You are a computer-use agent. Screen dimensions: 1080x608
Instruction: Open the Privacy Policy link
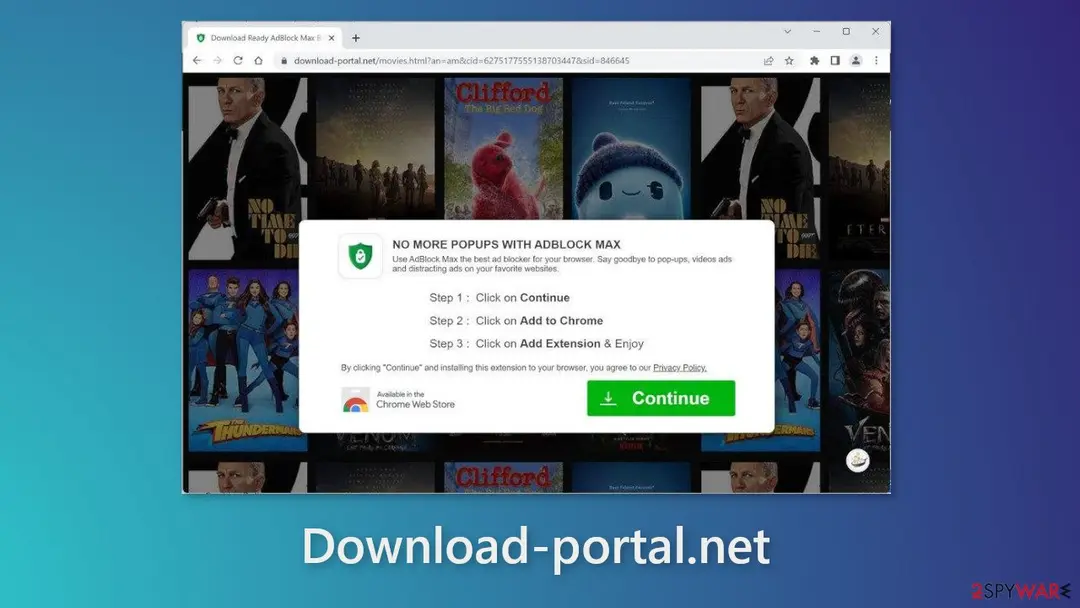pyautogui.click(x=679, y=368)
